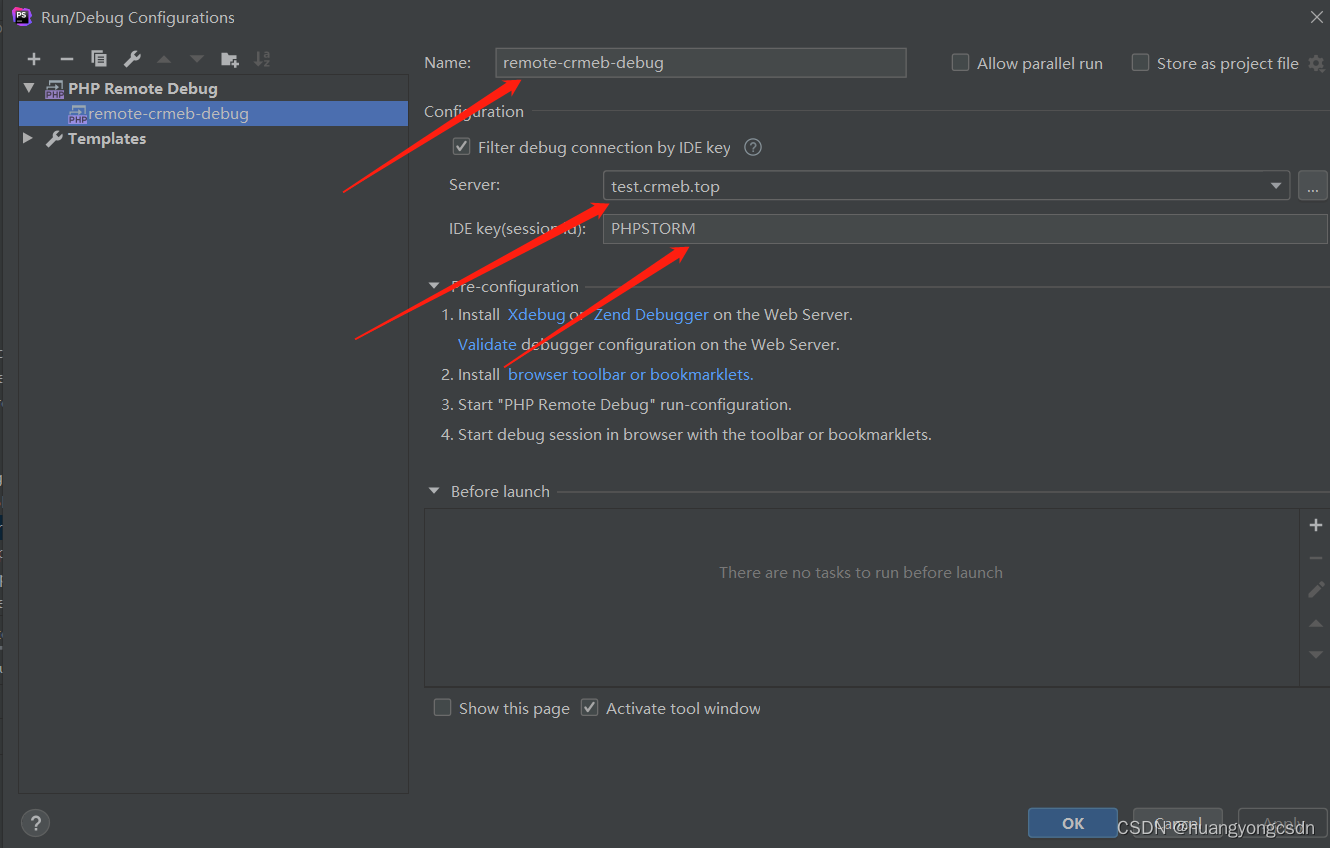Open store as project file gear settings
1330x848 pixels.
tap(1316, 63)
